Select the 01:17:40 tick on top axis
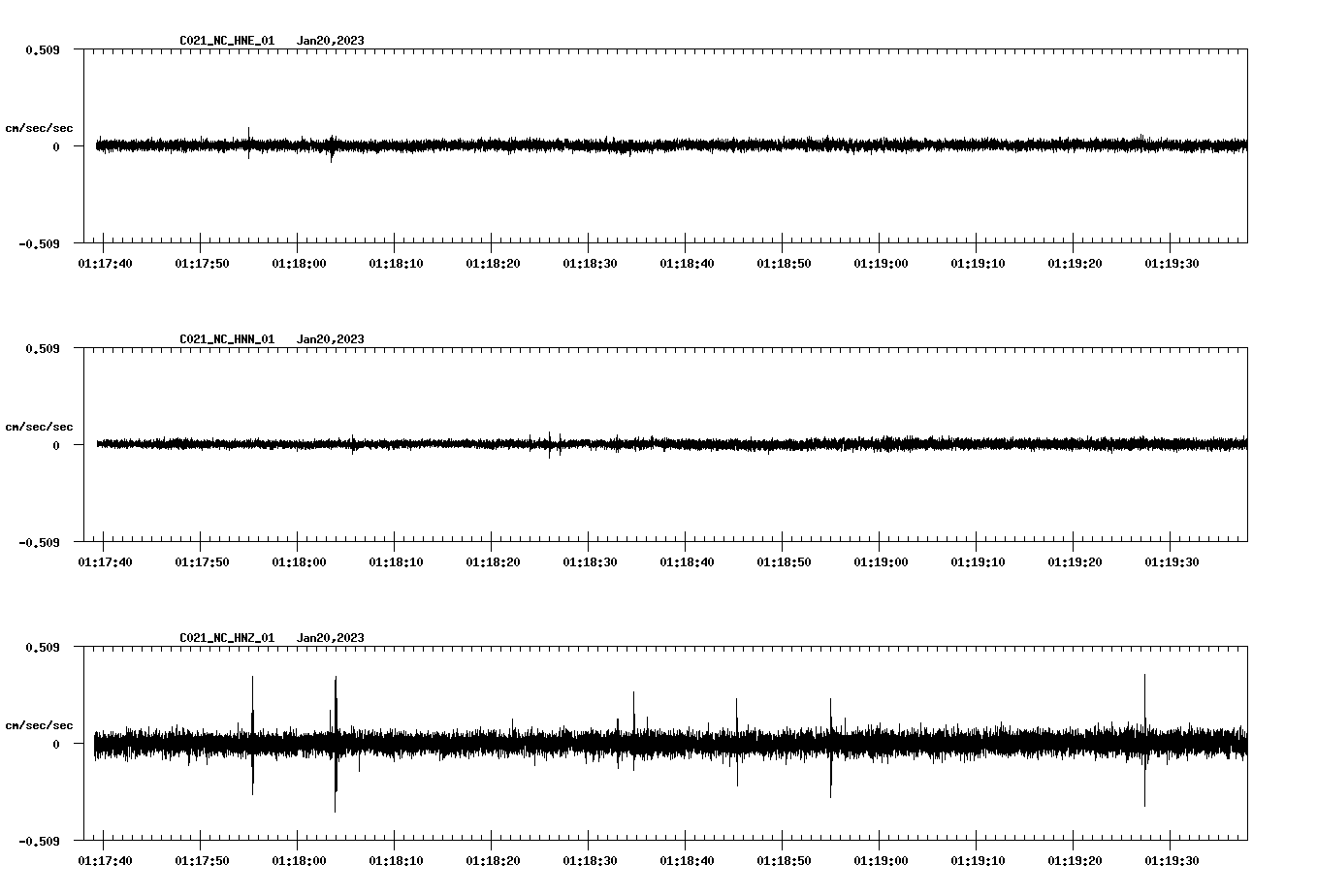This screenshot has width=1317, height=896. (104, 261)
